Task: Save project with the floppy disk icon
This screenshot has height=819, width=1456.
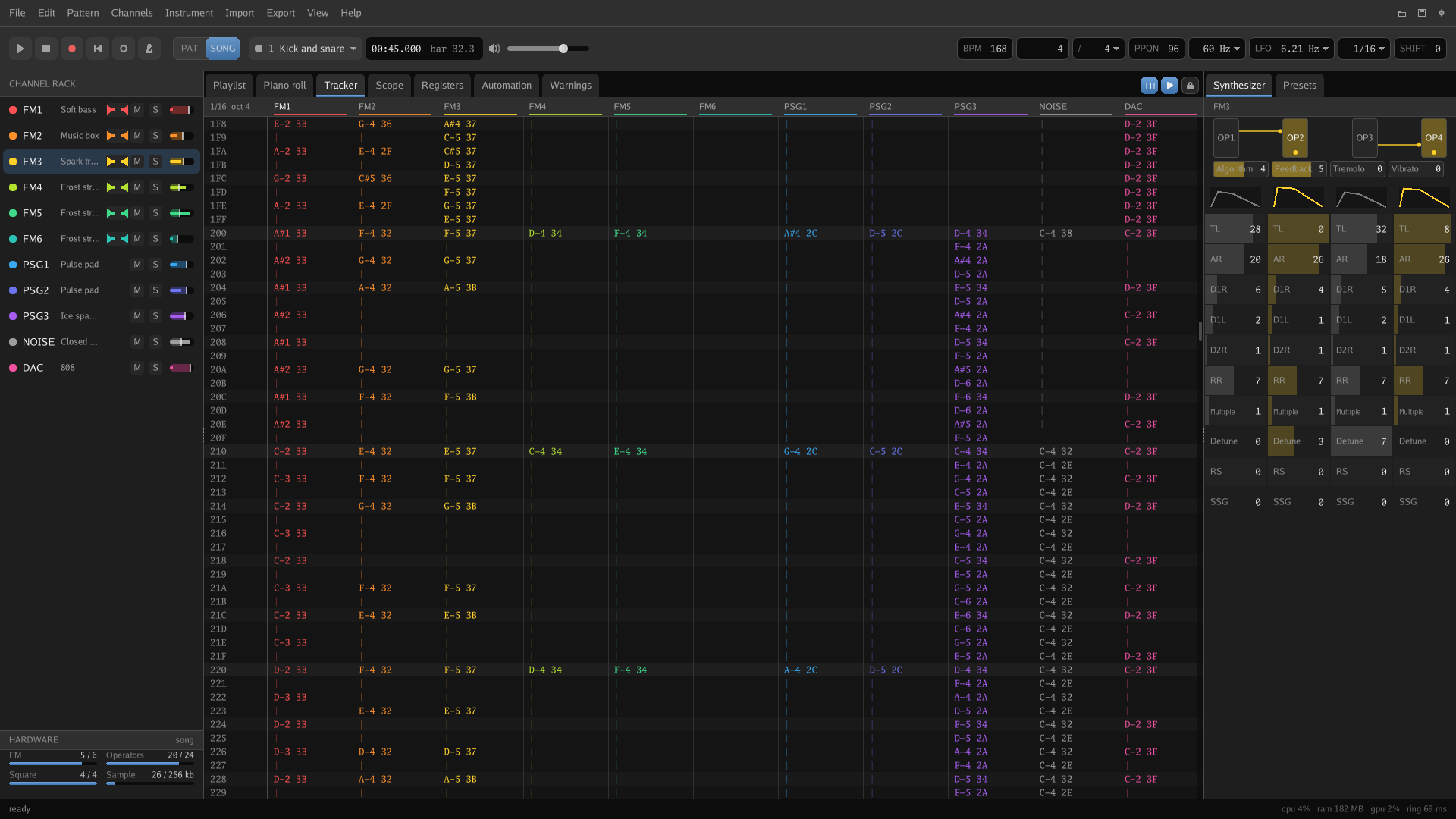Action: pos(1422,13)
